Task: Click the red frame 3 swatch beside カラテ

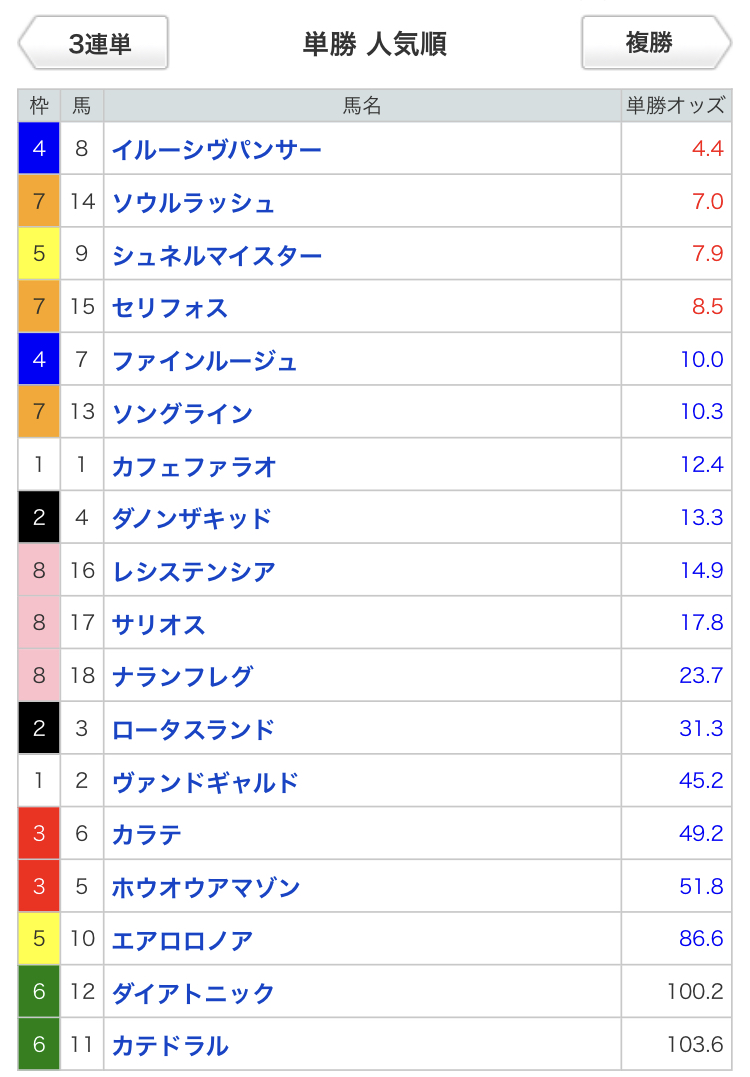Action: tap(39, 834)
